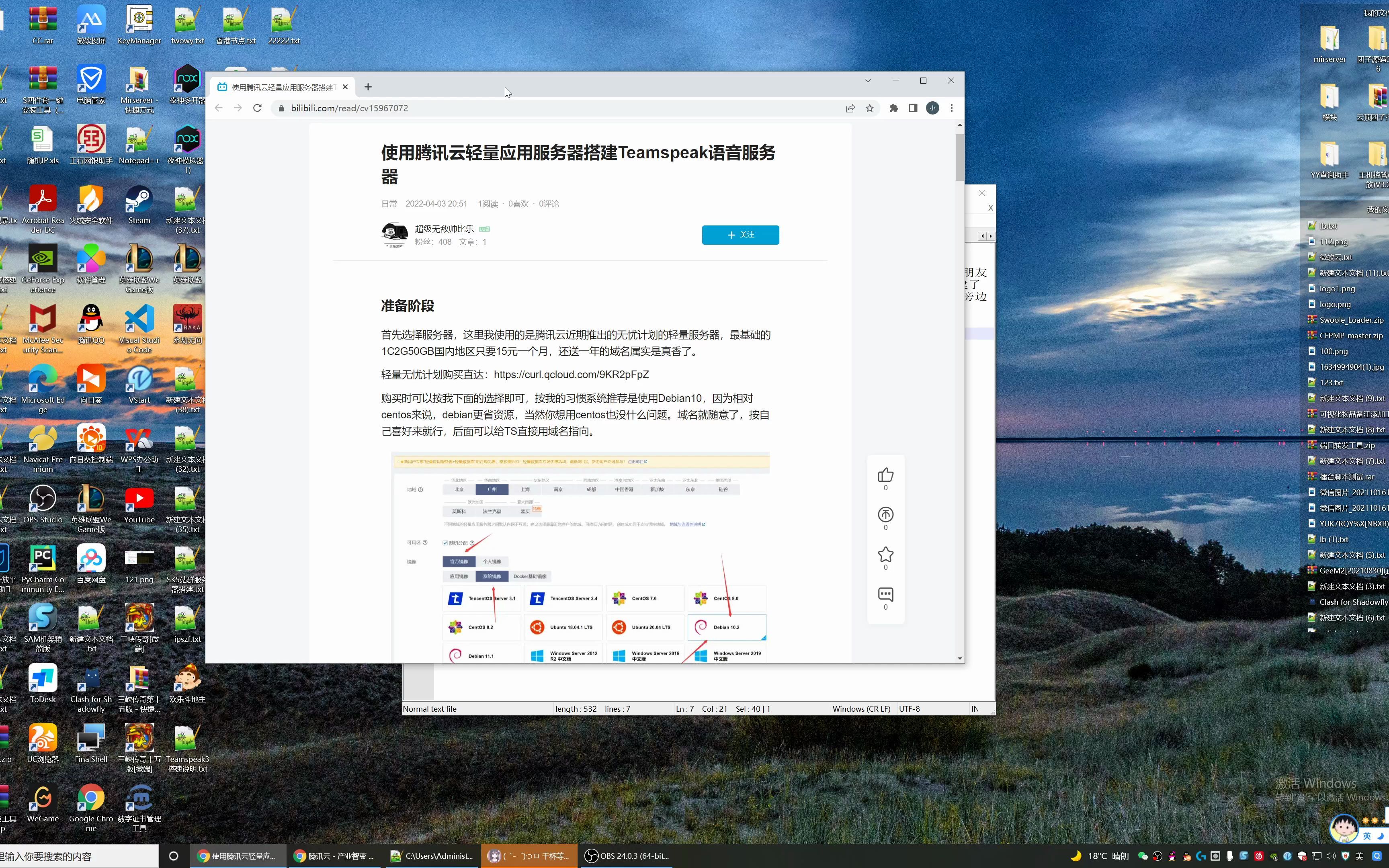Click the weather 18°C 晴朗 tray widget
The image size is (1389, 868).
[1099, 856]
